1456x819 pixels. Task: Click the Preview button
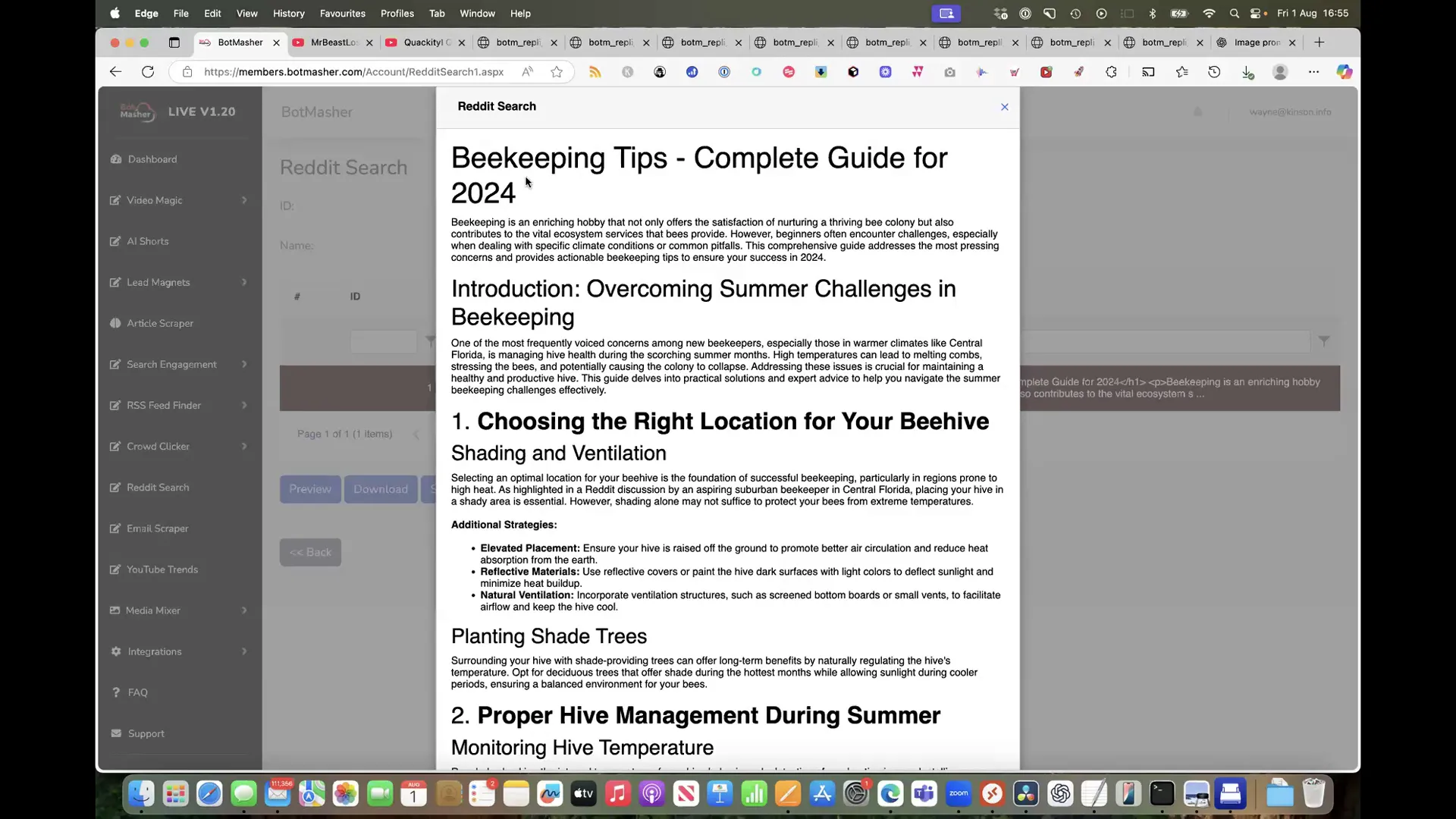310,489
